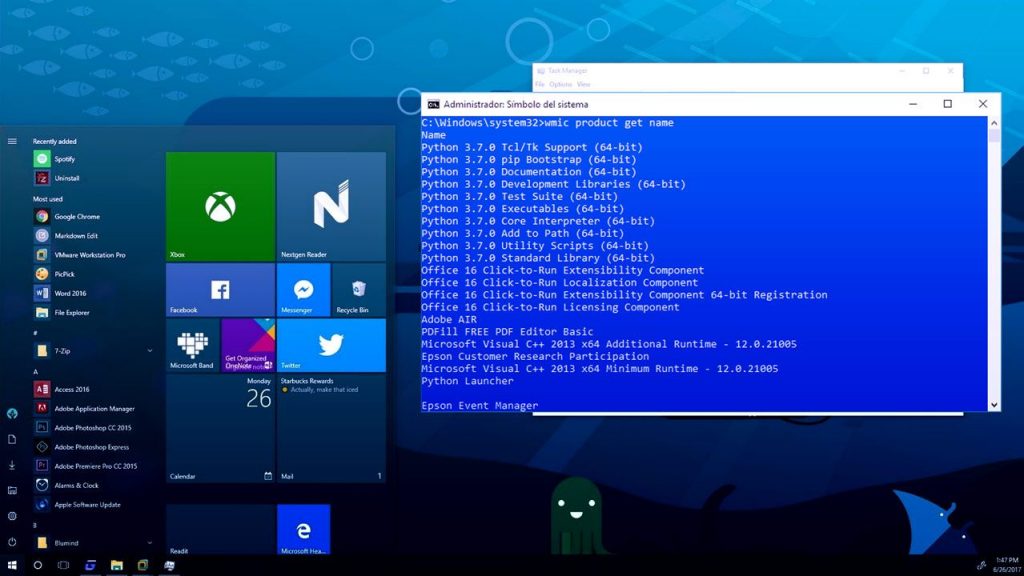Screen dimensions: 1024x576
Task: Open the Facebook tile
Action: (x=220, y=290)
